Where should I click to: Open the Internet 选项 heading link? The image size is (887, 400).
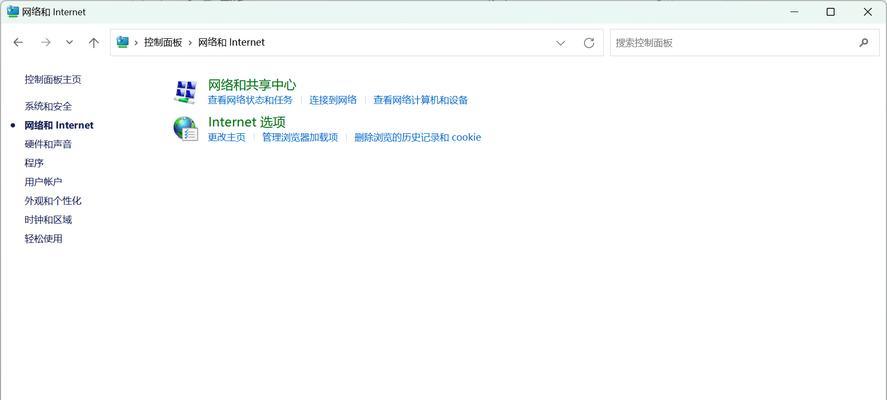[x=247, y=122]
